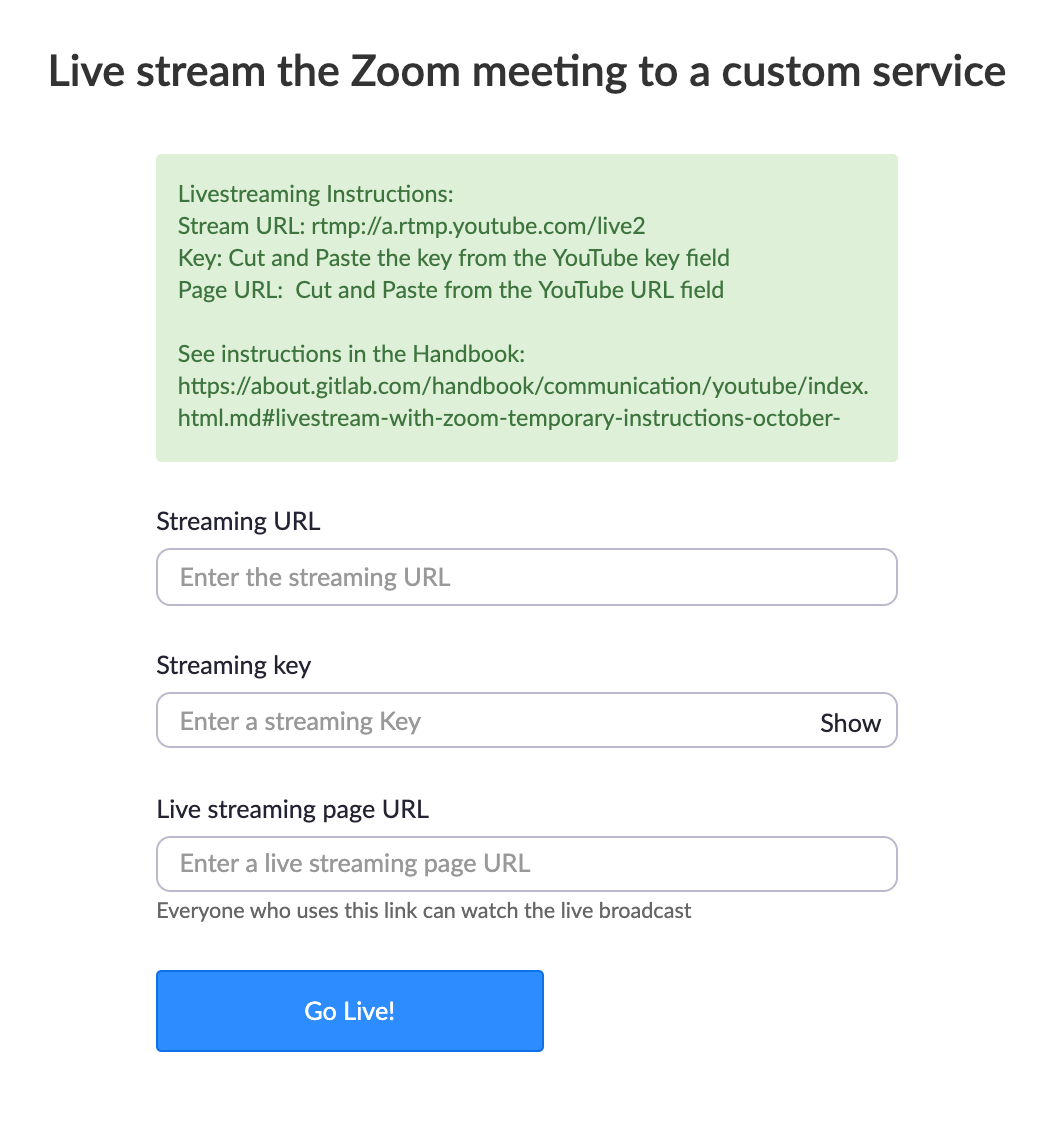Click the "Key: Cut and Paste" instruction line
The height and width of the screenshot is (1130, 1054).
(x=454, y=258)
